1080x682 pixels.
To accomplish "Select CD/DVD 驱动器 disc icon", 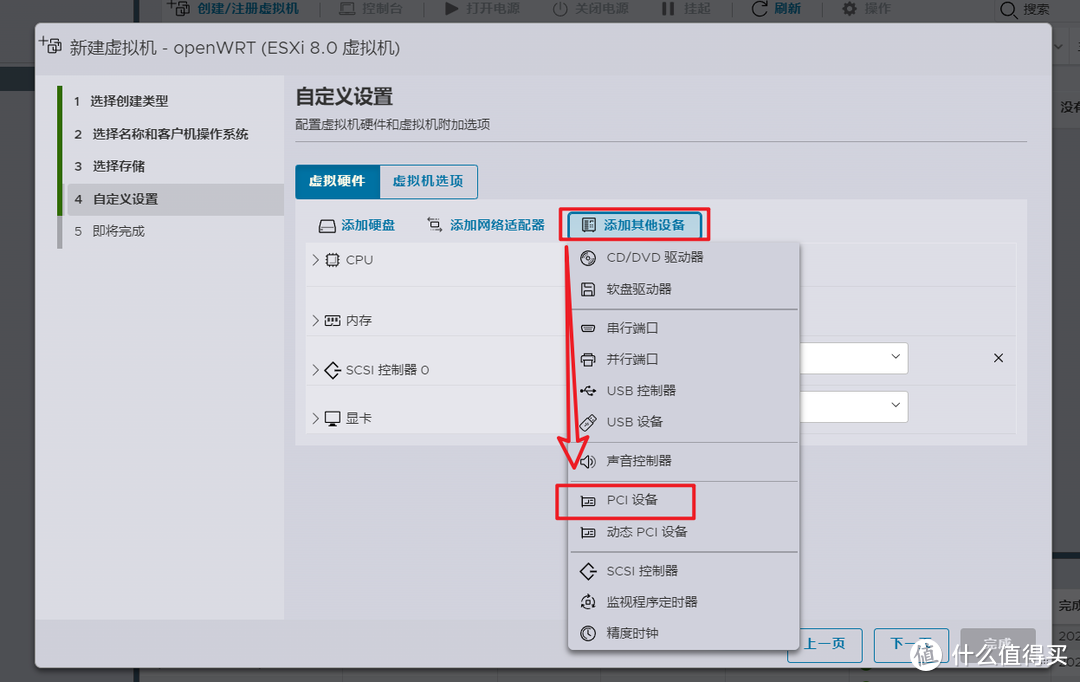I will [588, 258].
